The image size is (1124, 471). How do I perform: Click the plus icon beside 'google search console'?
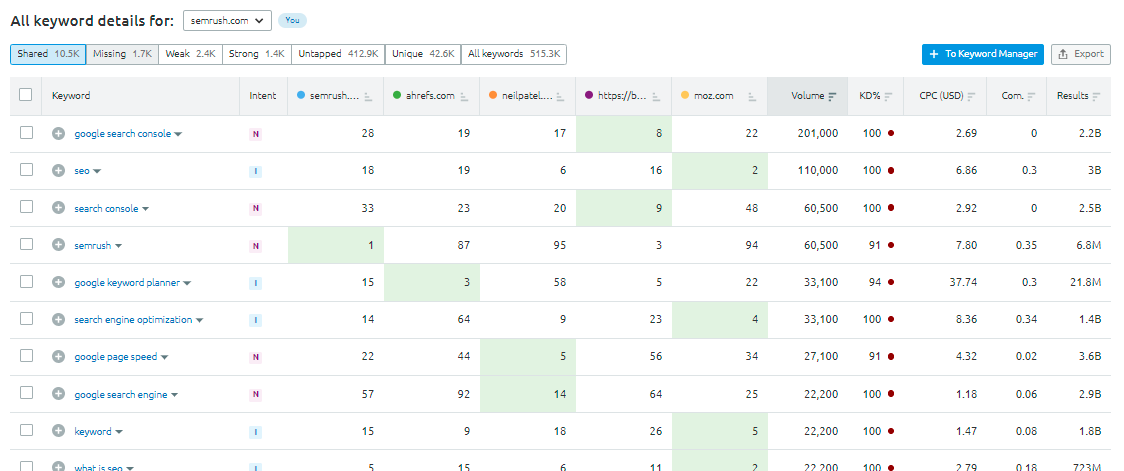(x=59, y=133)
